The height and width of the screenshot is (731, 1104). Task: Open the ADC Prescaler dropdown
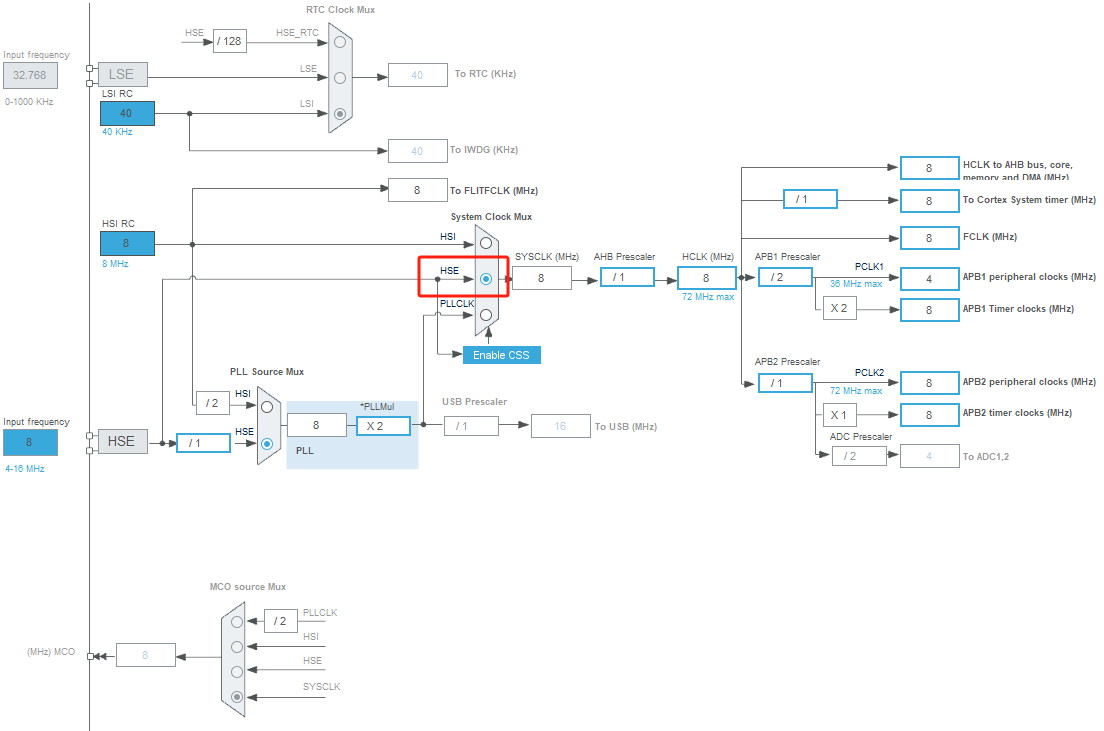[859, 455]
